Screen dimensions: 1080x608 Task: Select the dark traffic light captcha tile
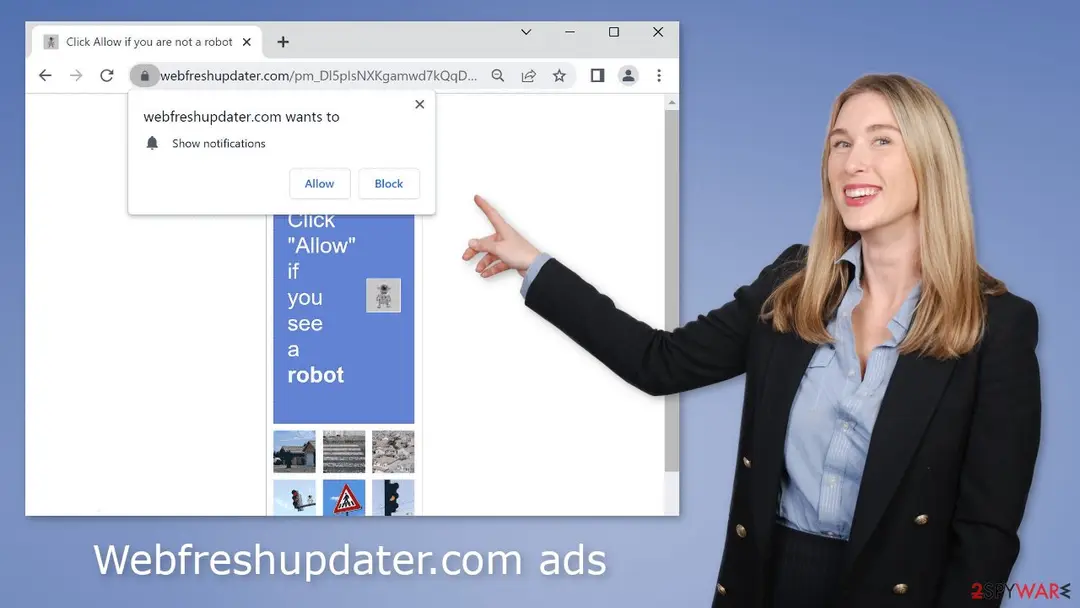point(393,497)
